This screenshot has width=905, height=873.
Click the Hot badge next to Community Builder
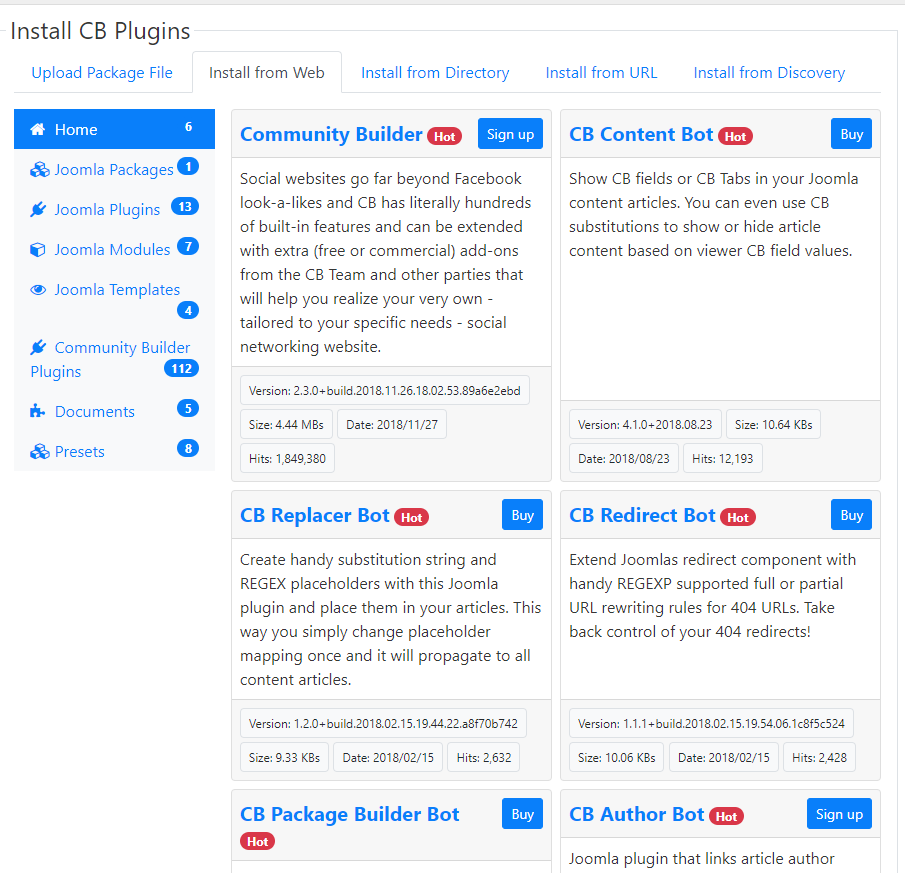tap(444, 137)
